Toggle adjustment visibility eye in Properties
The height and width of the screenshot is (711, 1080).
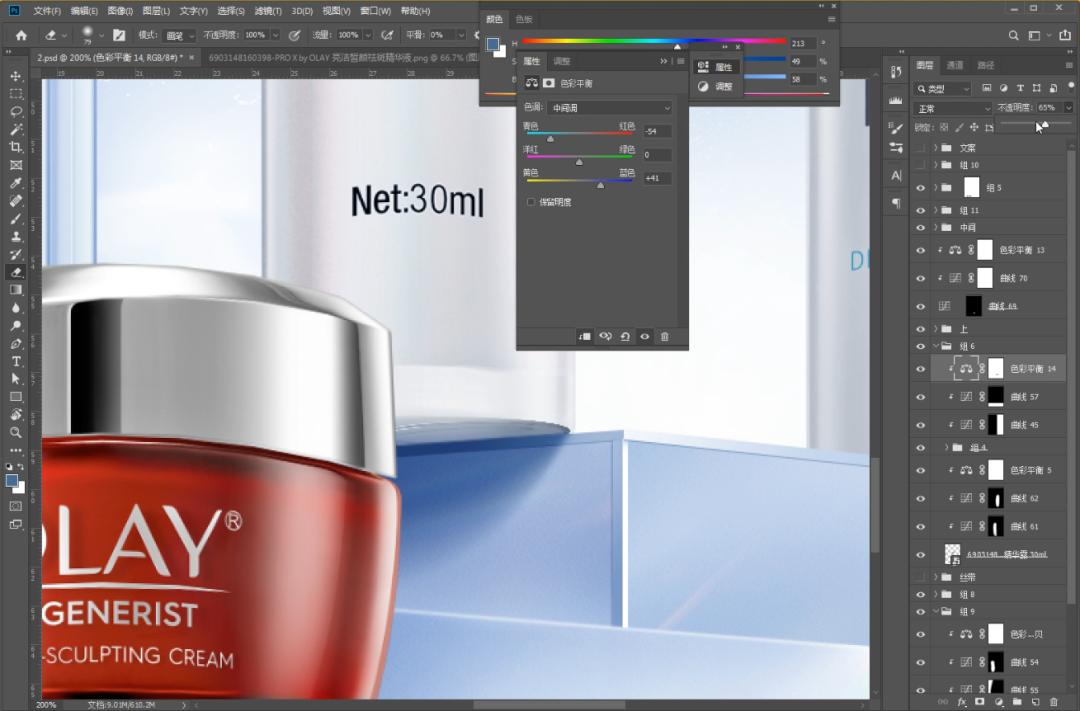click(645, 336)
